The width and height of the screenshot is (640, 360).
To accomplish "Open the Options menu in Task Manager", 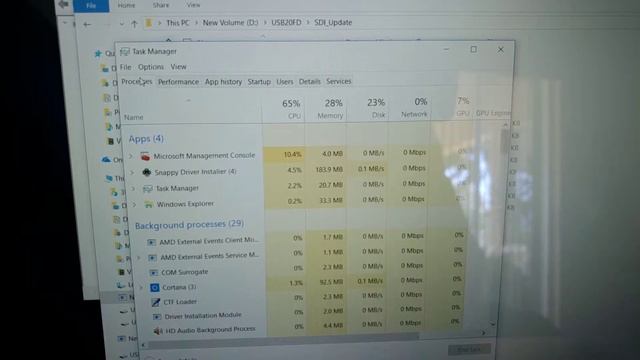I will pyautogui.click(x=151, y=67).
